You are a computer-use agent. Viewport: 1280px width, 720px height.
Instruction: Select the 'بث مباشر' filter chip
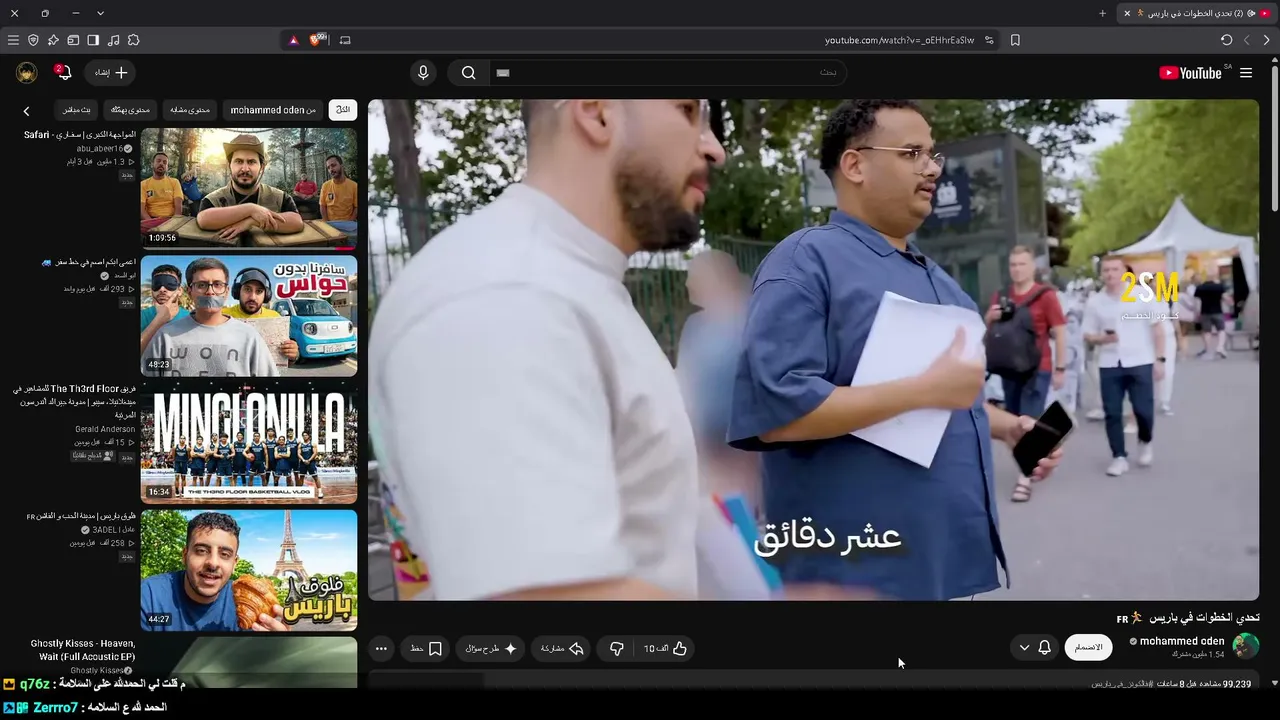pos(77,110)
